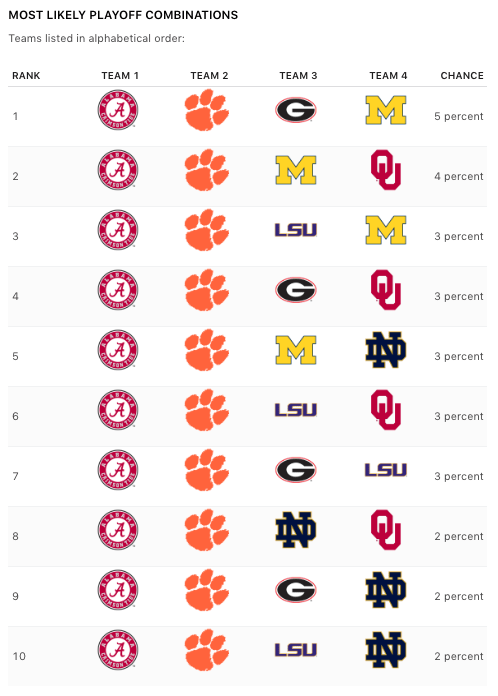Click the 4 percent chance in rank 2

(x=458, y=176)
